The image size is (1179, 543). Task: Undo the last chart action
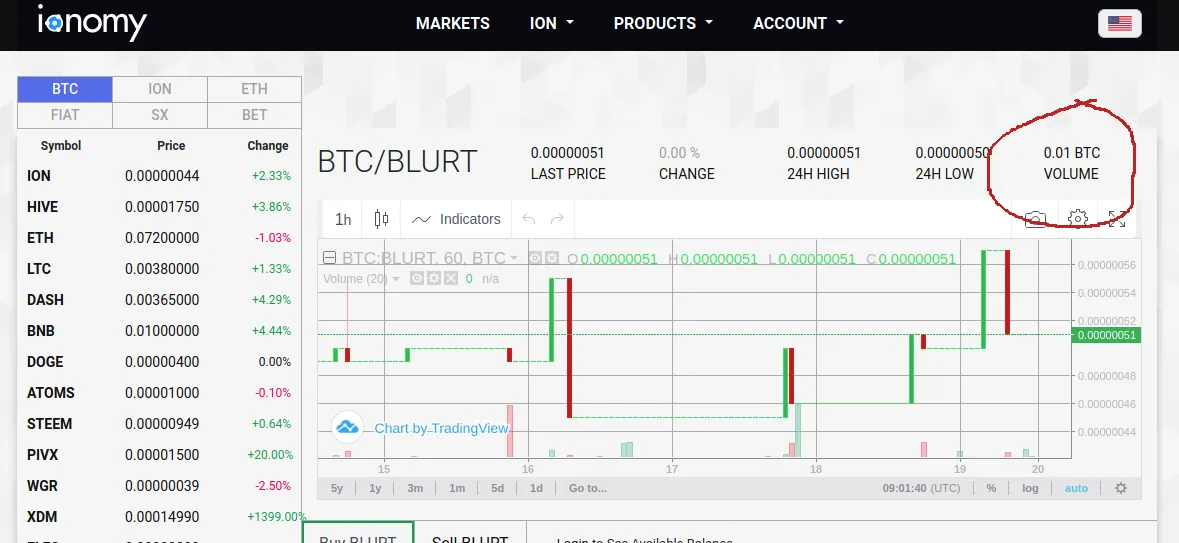[529, 220]
